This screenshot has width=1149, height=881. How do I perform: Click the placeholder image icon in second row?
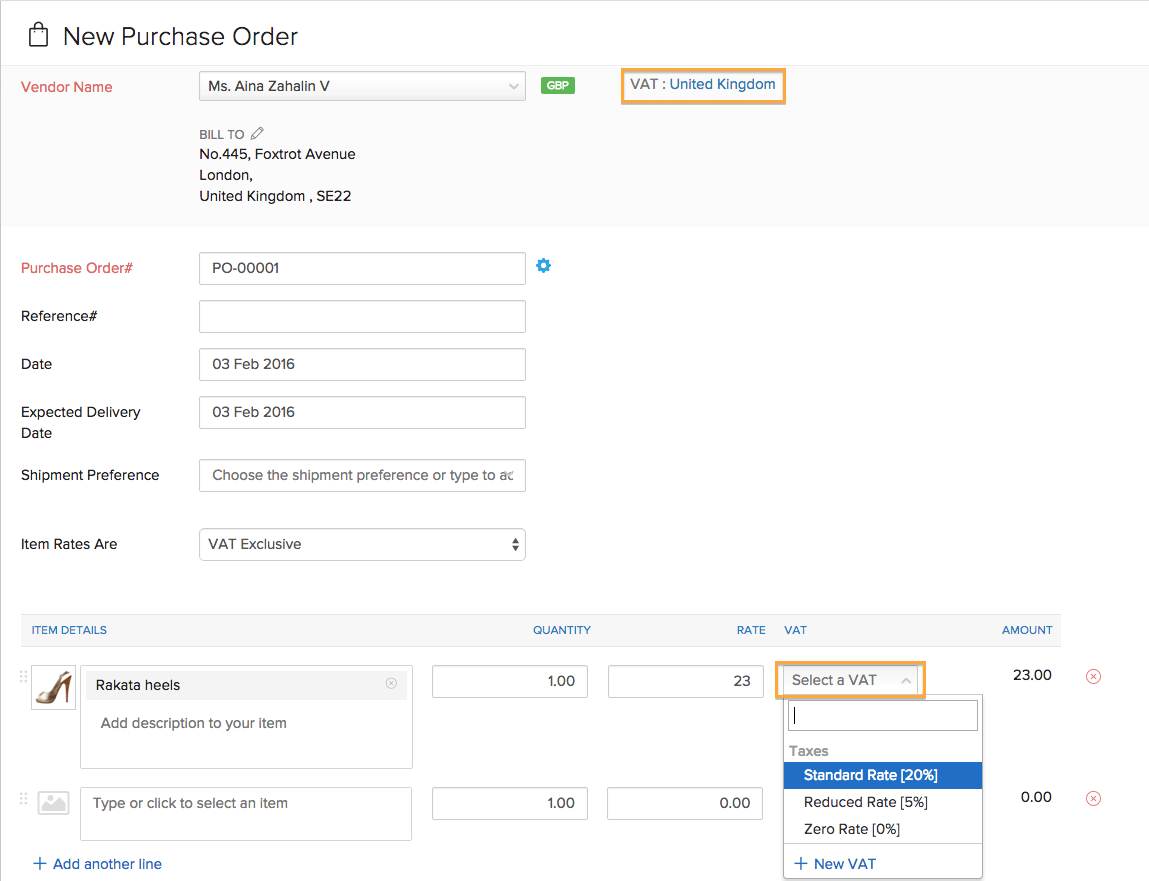pos(53,802)
